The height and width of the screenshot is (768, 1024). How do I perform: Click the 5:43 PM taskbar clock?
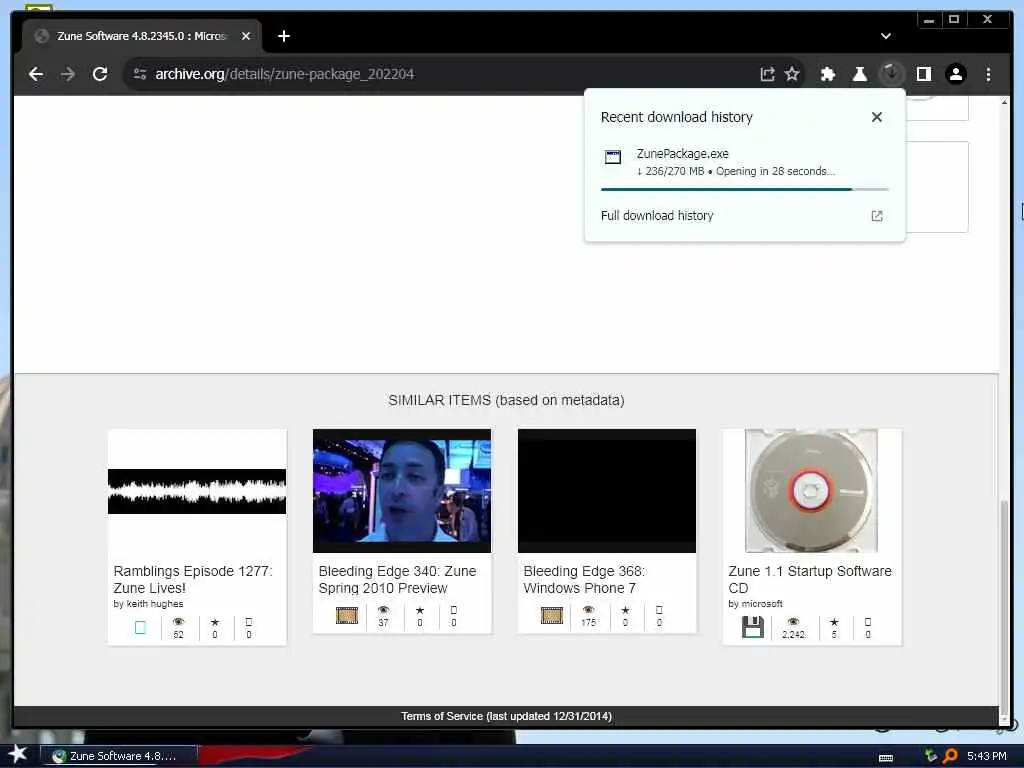[986, 756]
